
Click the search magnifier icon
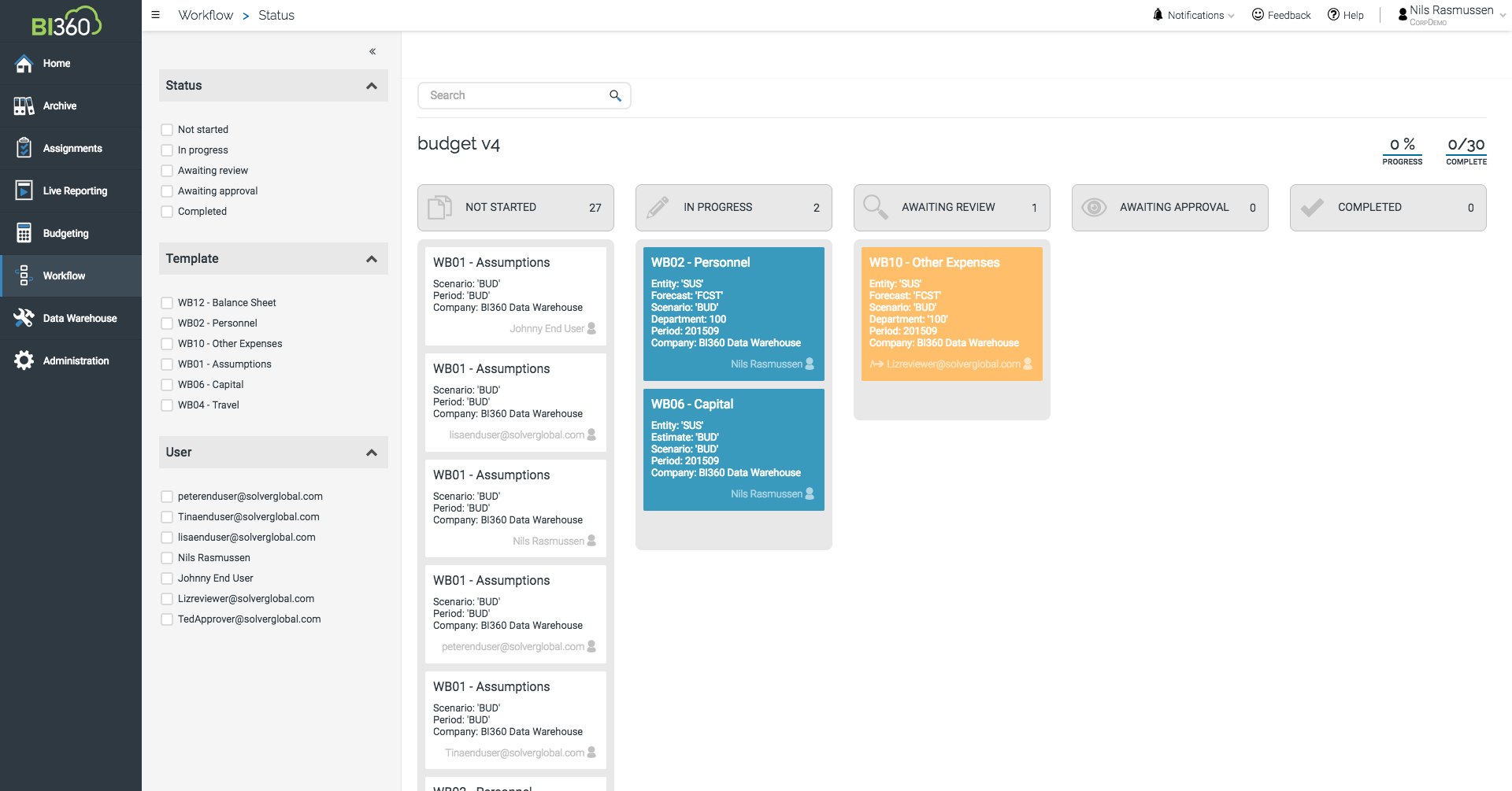click(615, 96)
